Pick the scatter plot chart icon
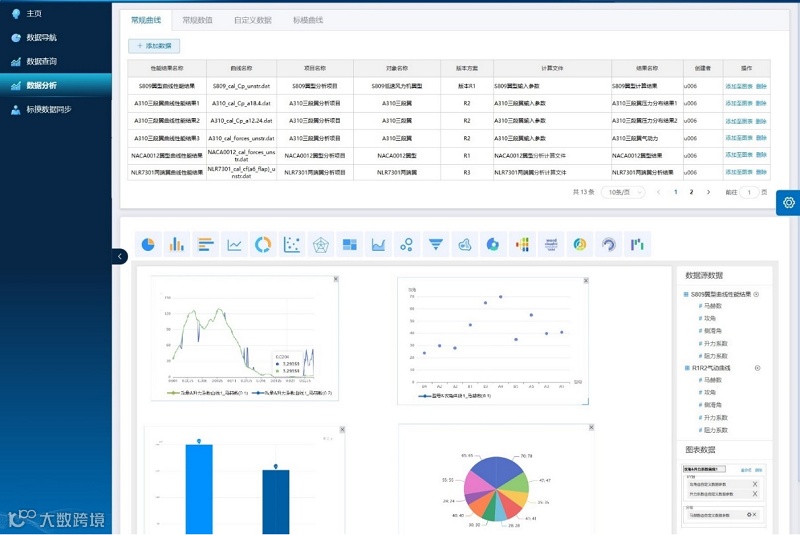The image size is (800, 535). point(292,245)
